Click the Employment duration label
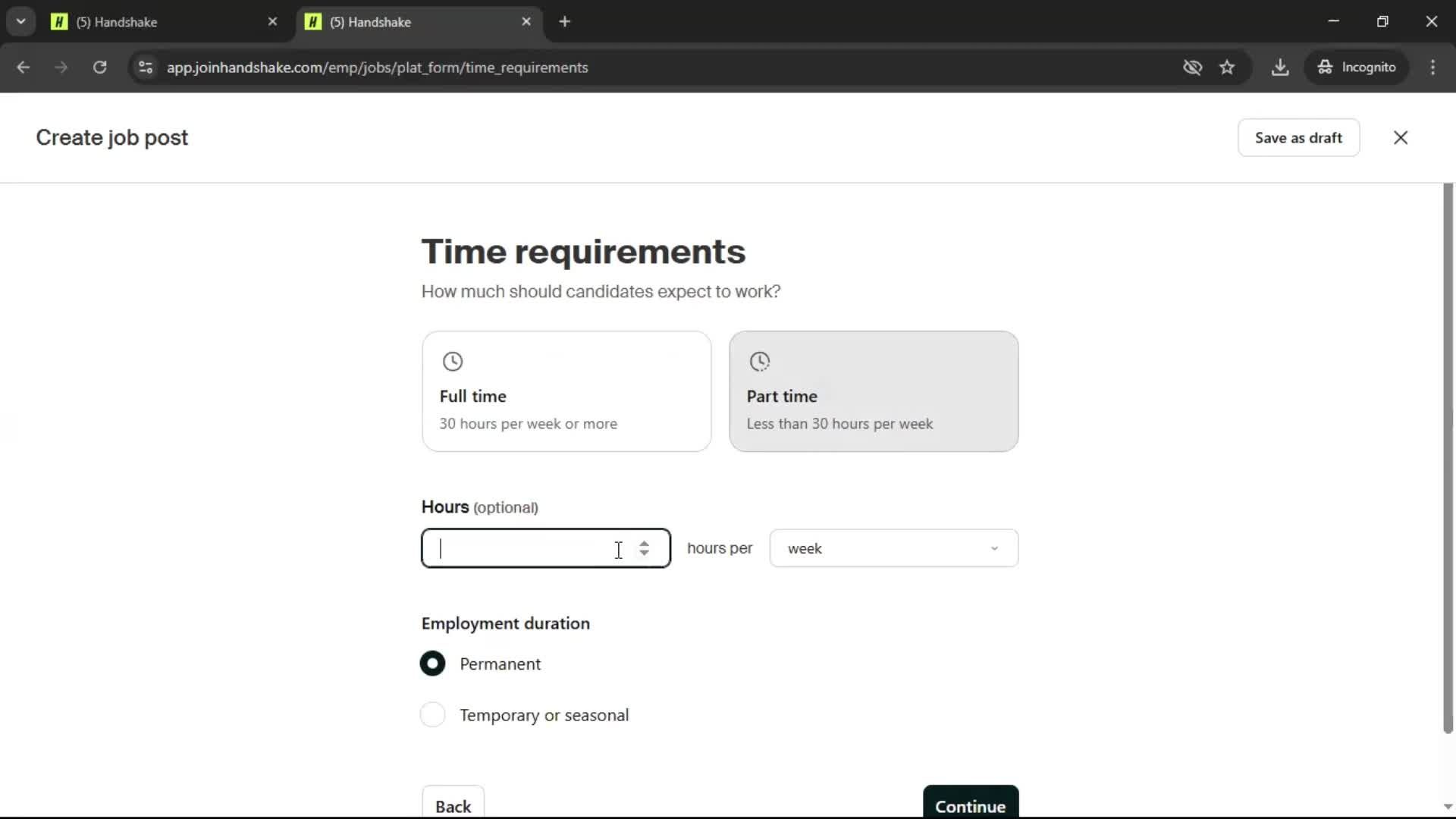This screenshot has height=819, width=1456. pos(506,623)
